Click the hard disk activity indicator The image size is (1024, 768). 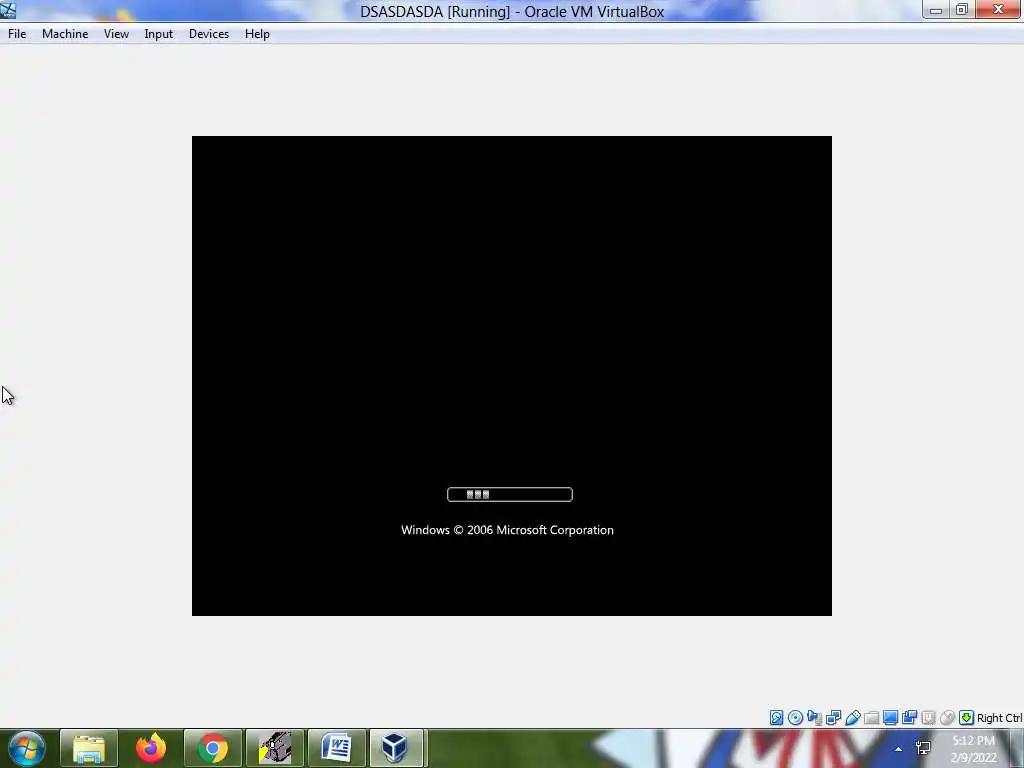point(776,718)
